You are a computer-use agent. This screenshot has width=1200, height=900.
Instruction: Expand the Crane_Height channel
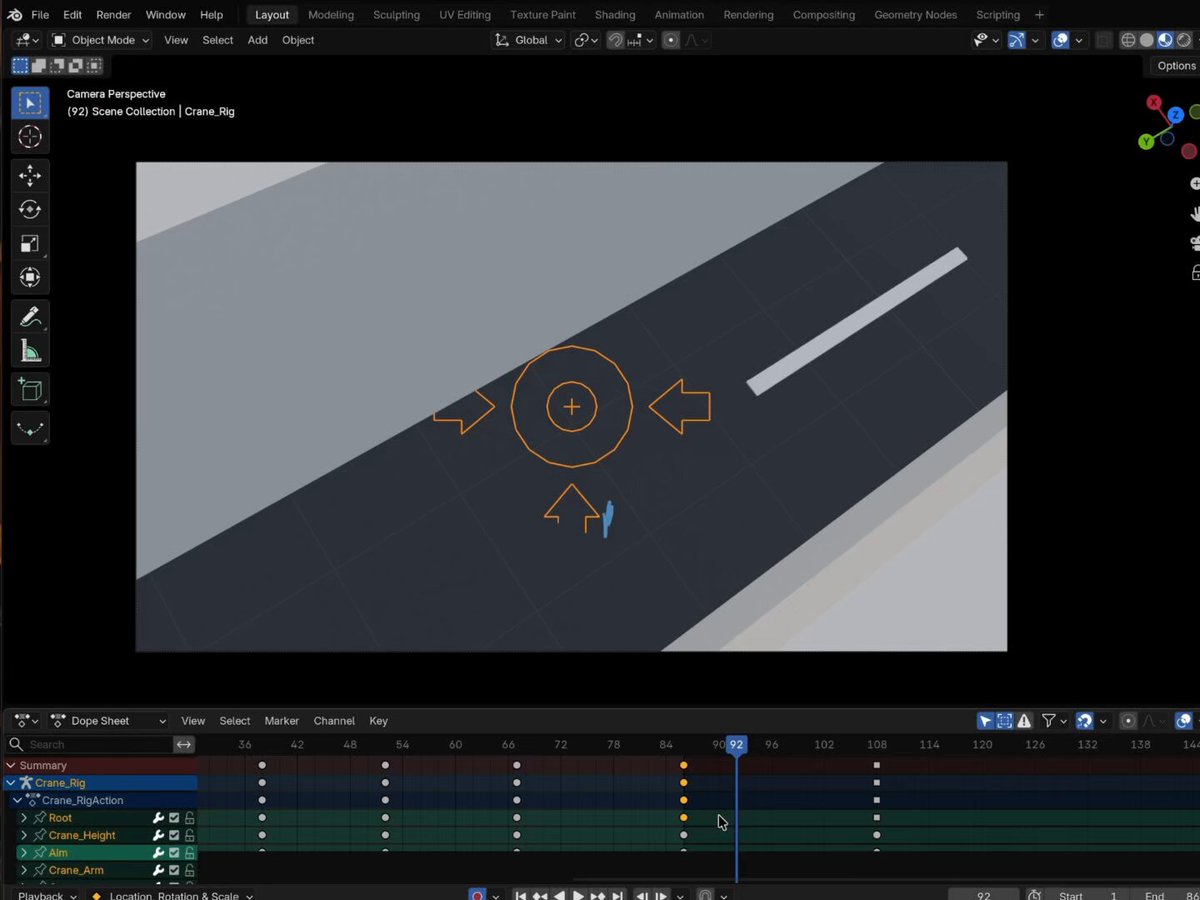tap(24, 835)
